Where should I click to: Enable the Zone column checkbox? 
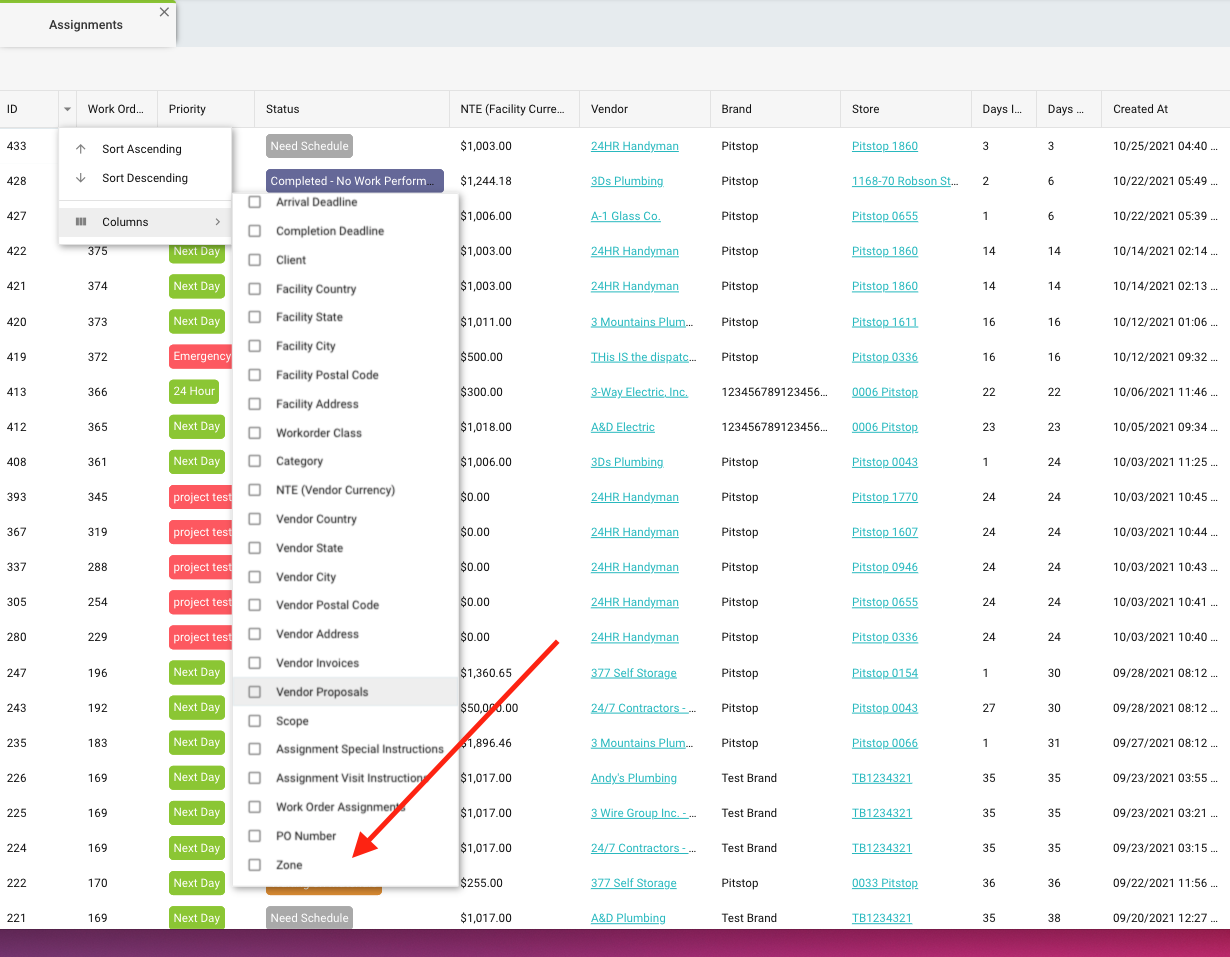point(255,865)
